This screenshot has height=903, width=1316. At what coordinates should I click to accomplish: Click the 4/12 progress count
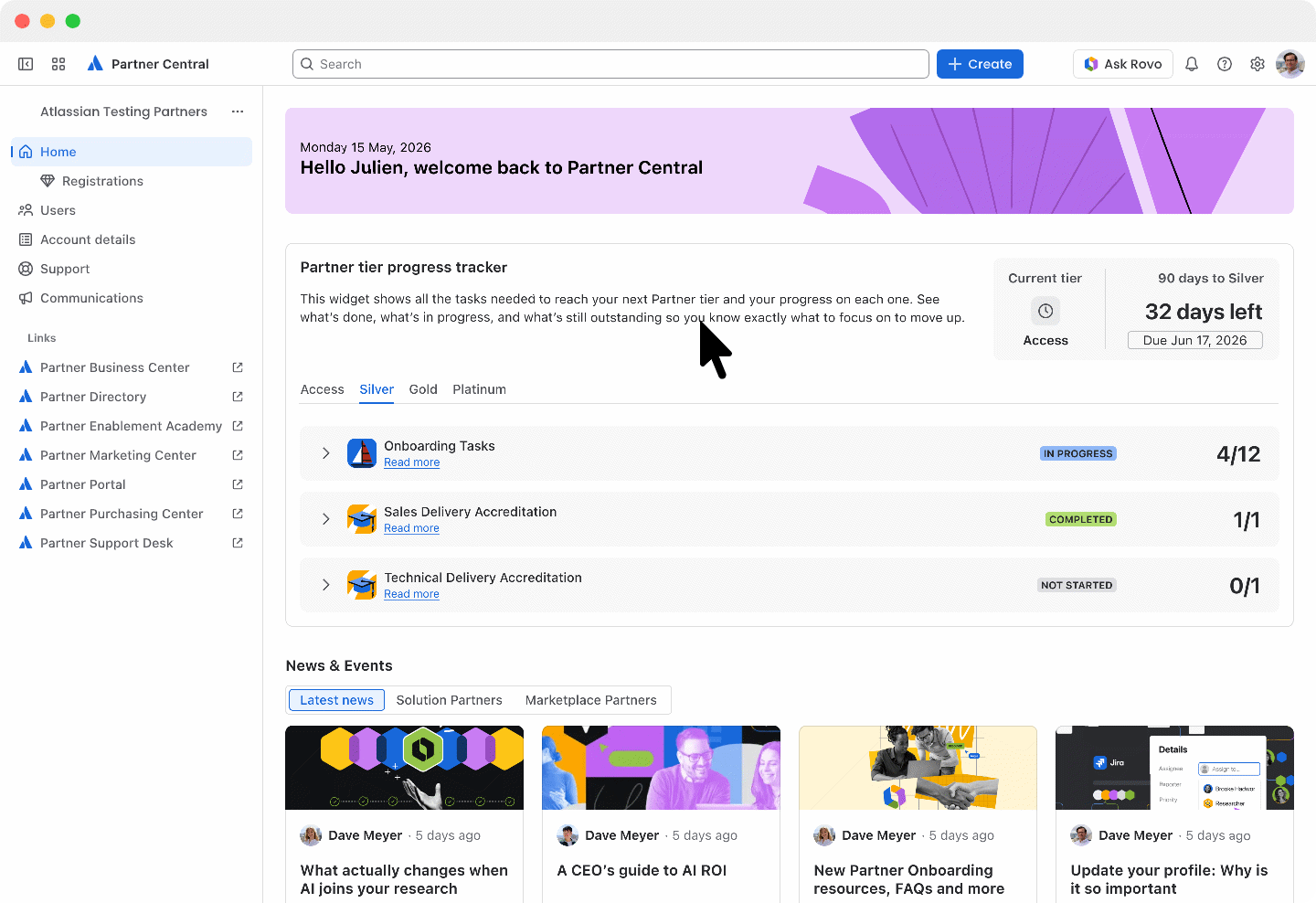pos(1238,454)
